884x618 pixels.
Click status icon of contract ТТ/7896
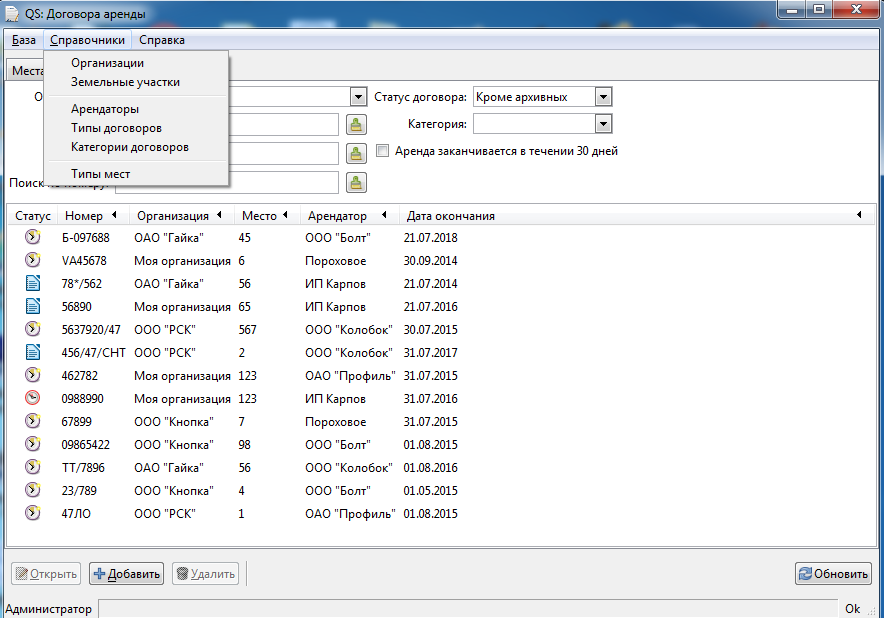point(33,467)
